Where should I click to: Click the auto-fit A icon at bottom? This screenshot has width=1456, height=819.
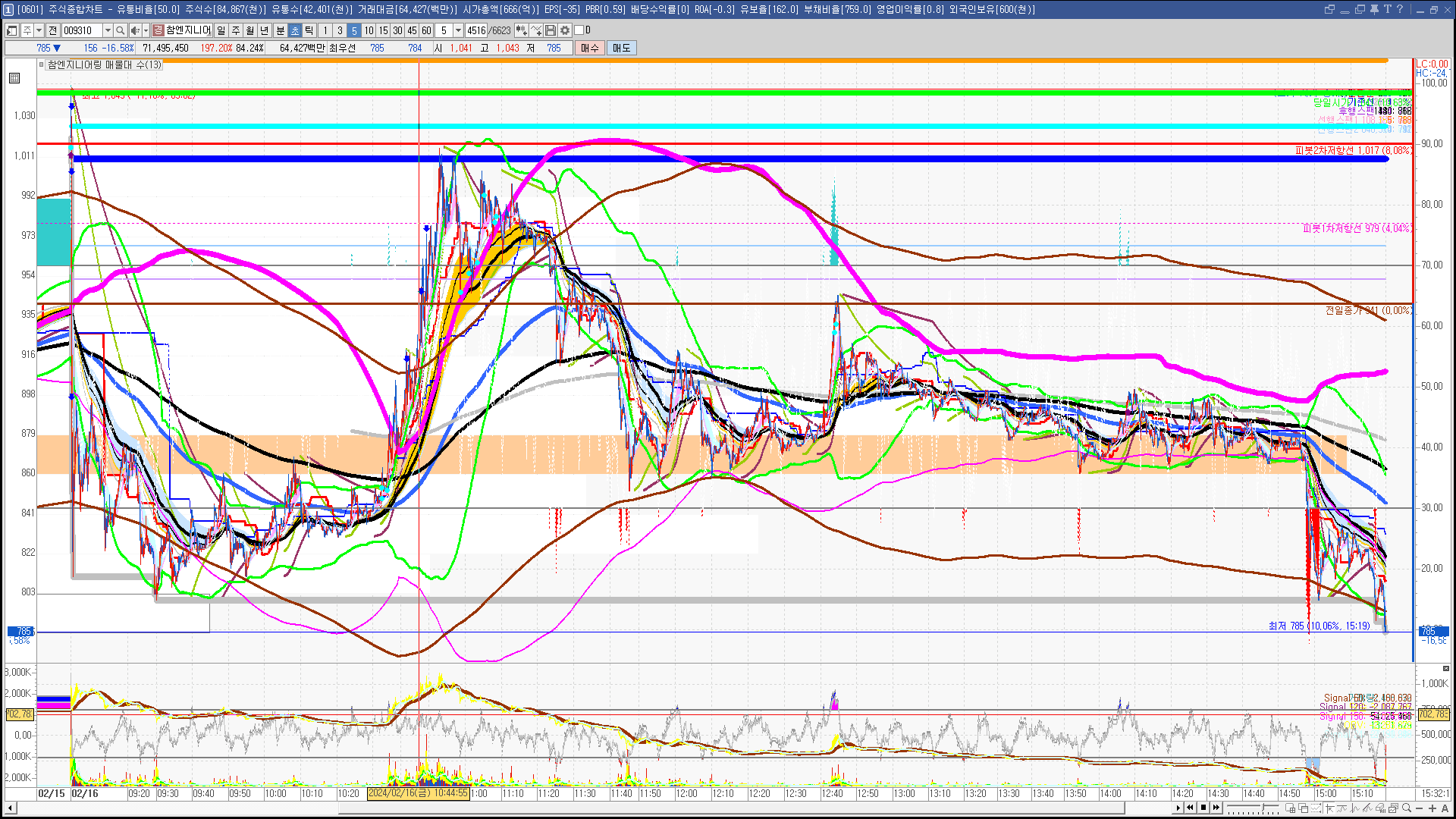[x=1445, y=808]
